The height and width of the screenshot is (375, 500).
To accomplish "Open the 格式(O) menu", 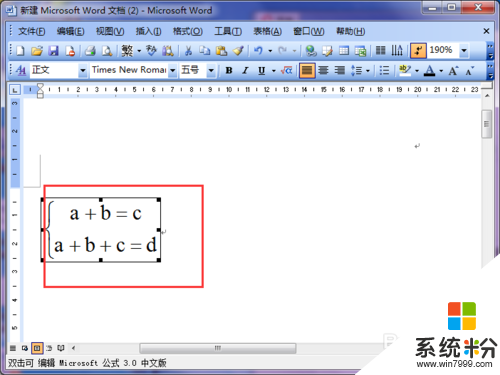I will click(x=188, y=31).
